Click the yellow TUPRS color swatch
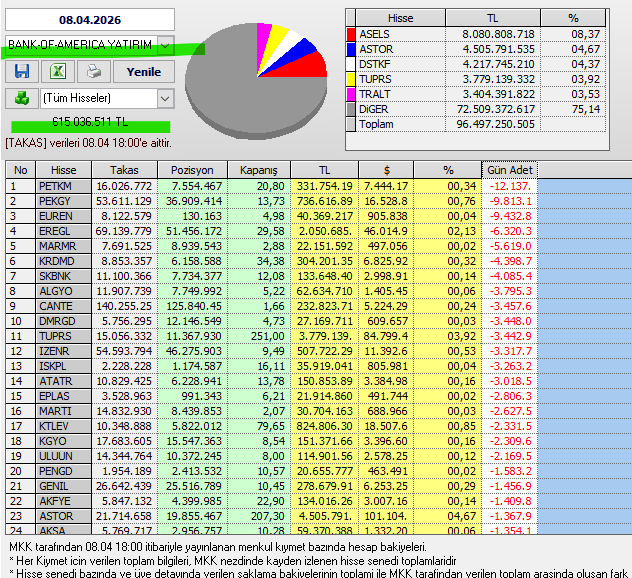The image size is (632, 578). point(351,79)
